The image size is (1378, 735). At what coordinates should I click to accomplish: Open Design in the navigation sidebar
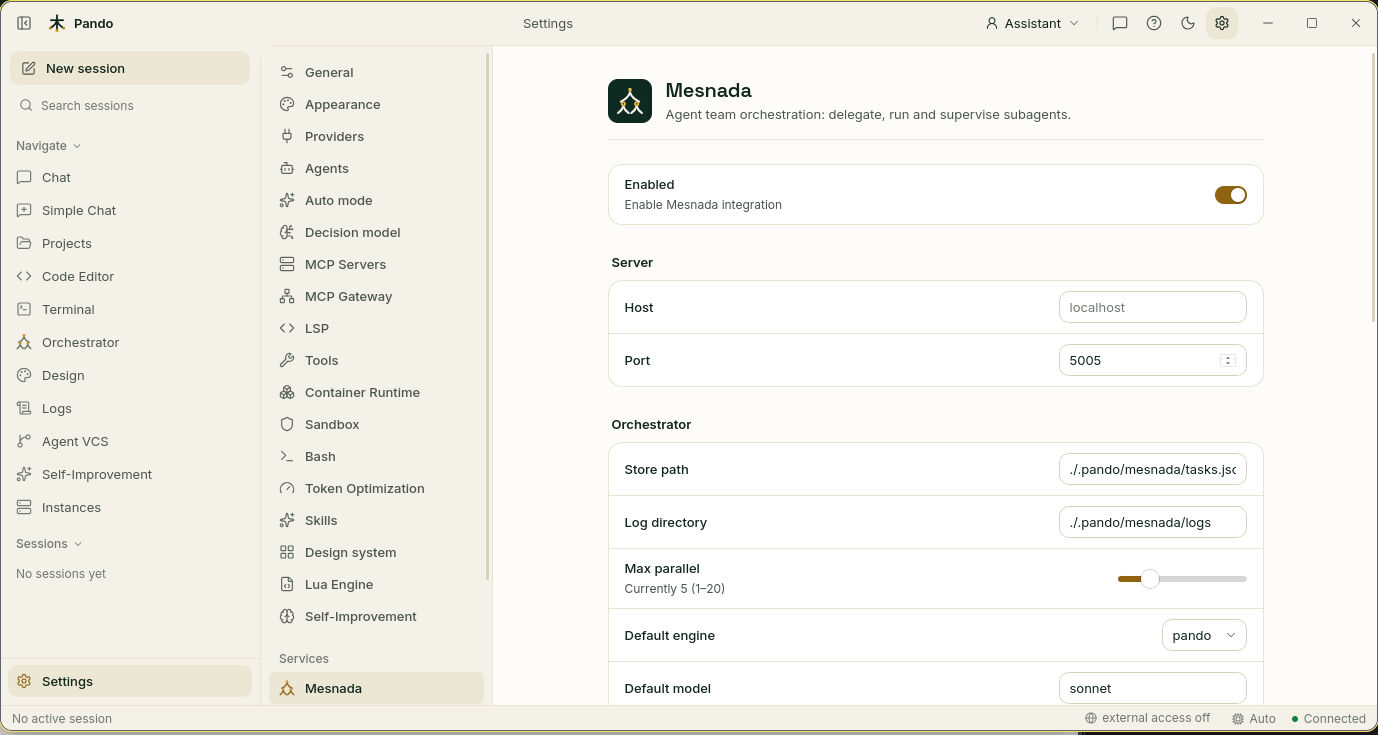pos(130,375)
